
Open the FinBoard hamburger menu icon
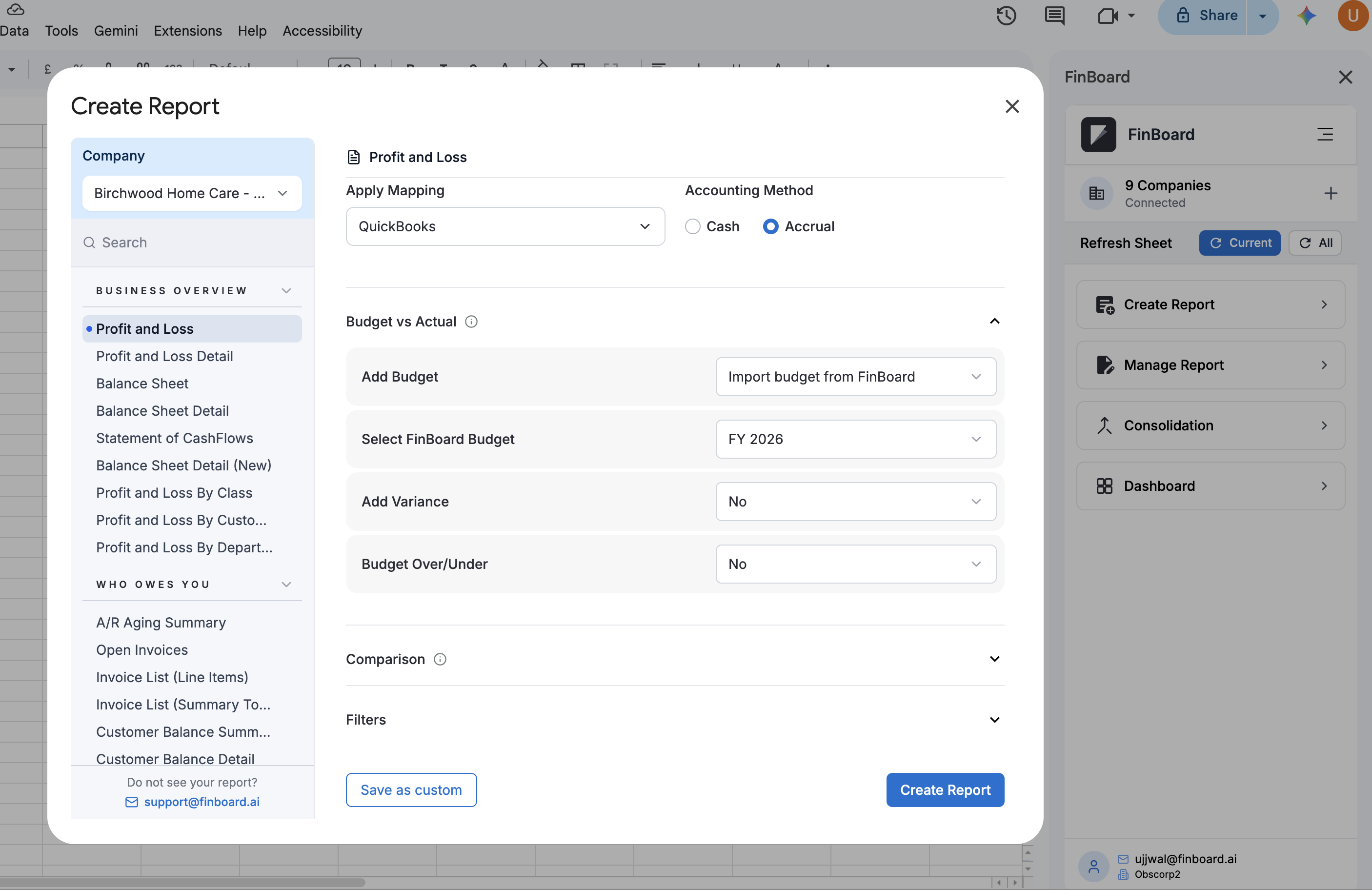point(1325,134)
